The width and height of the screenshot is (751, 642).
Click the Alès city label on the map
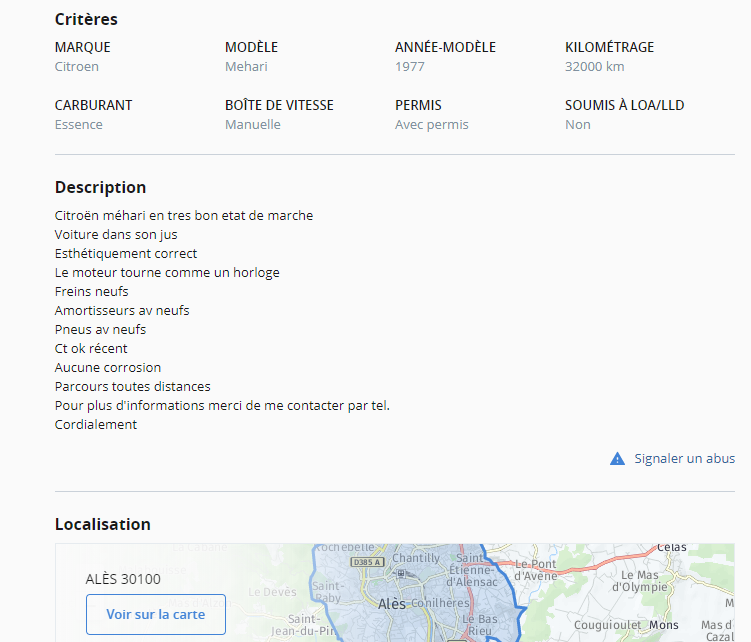click(392, 604)
